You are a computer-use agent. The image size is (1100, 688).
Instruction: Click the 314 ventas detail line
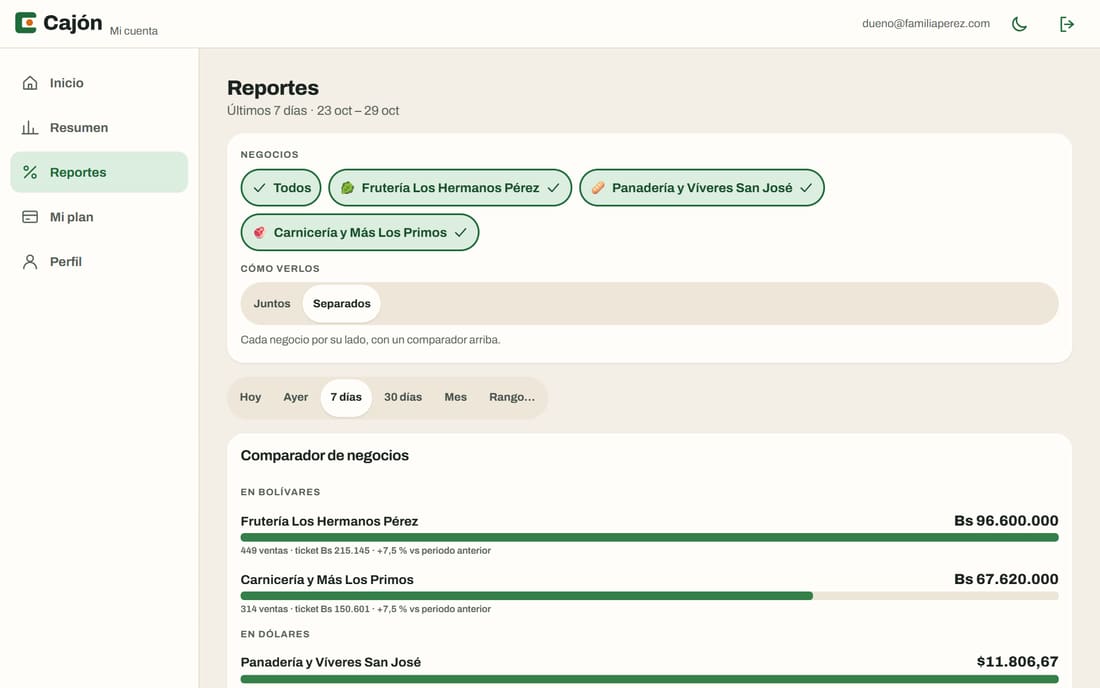coord(365,609)
